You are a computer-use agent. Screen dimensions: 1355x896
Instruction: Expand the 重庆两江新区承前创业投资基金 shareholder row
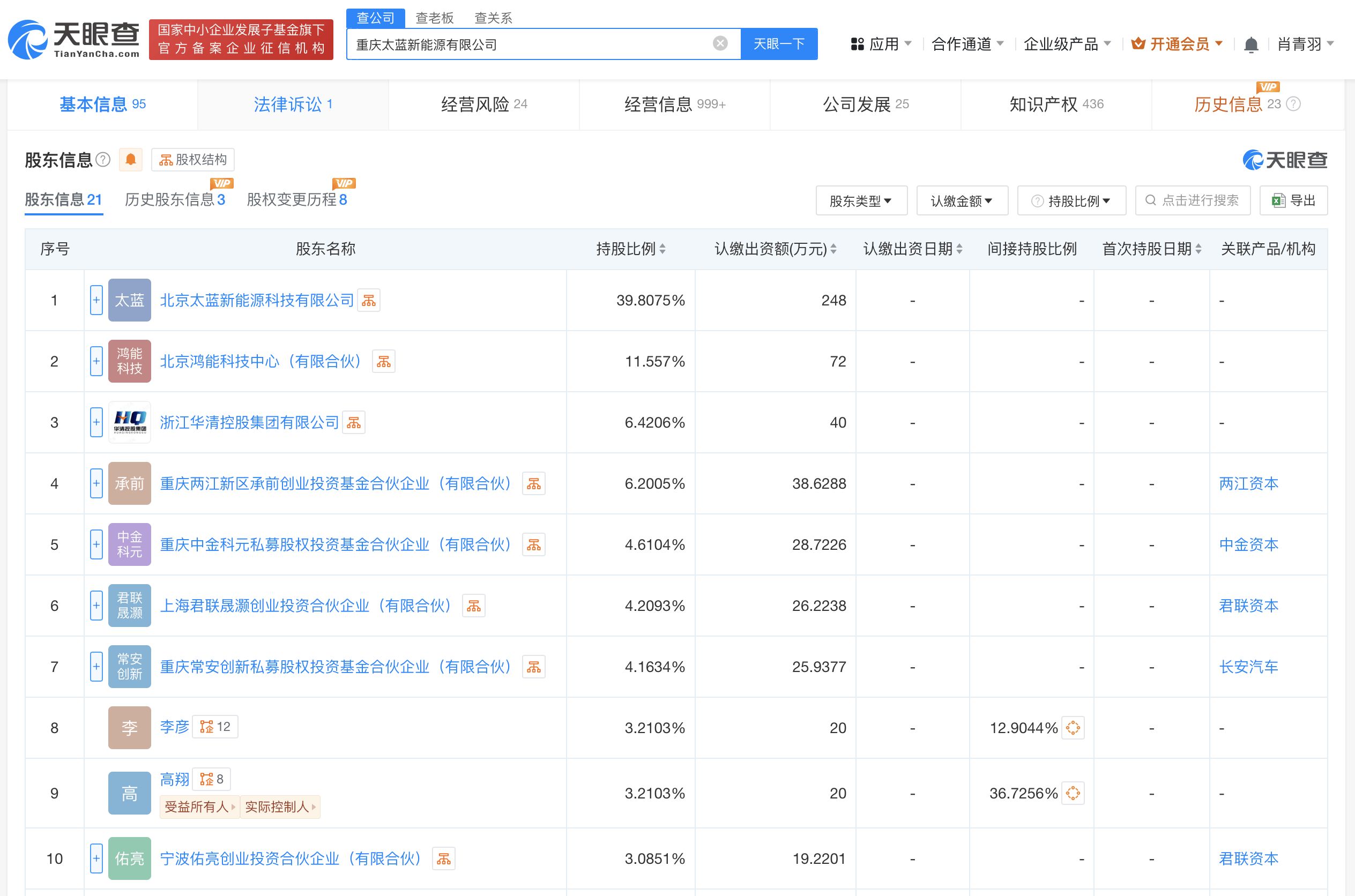(x=96, y=483)
